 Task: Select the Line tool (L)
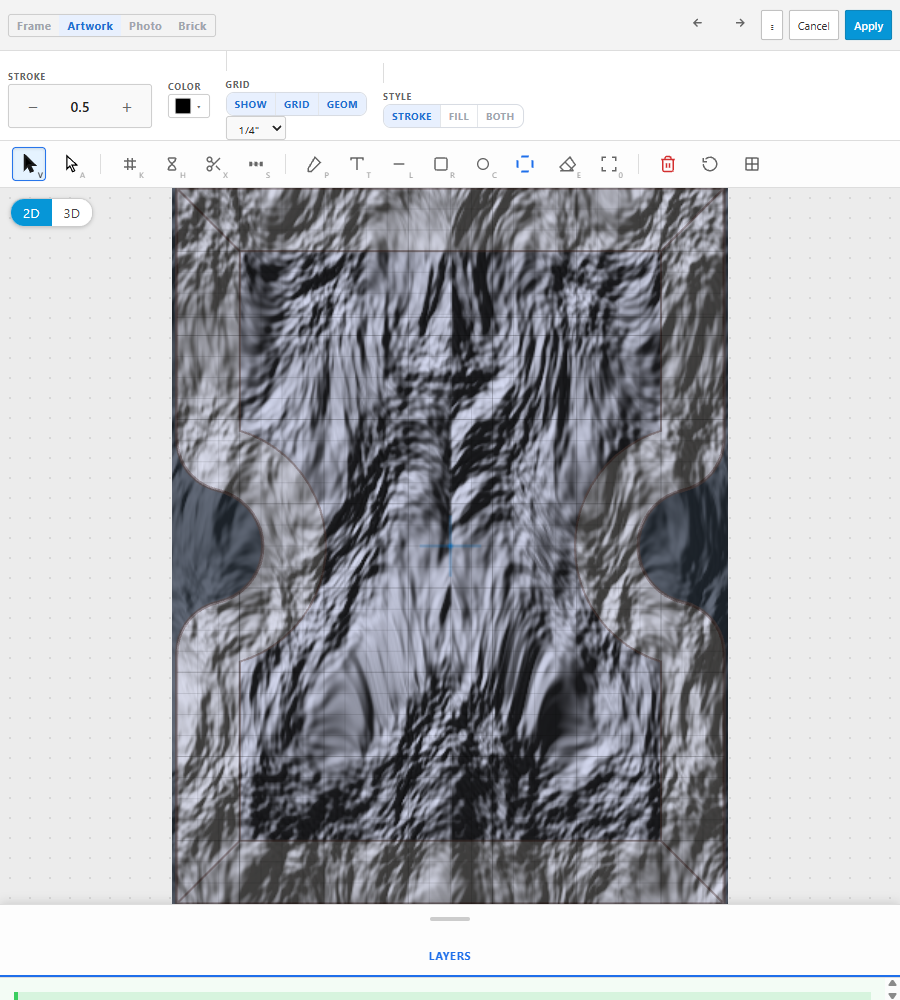tap(399, 164)
